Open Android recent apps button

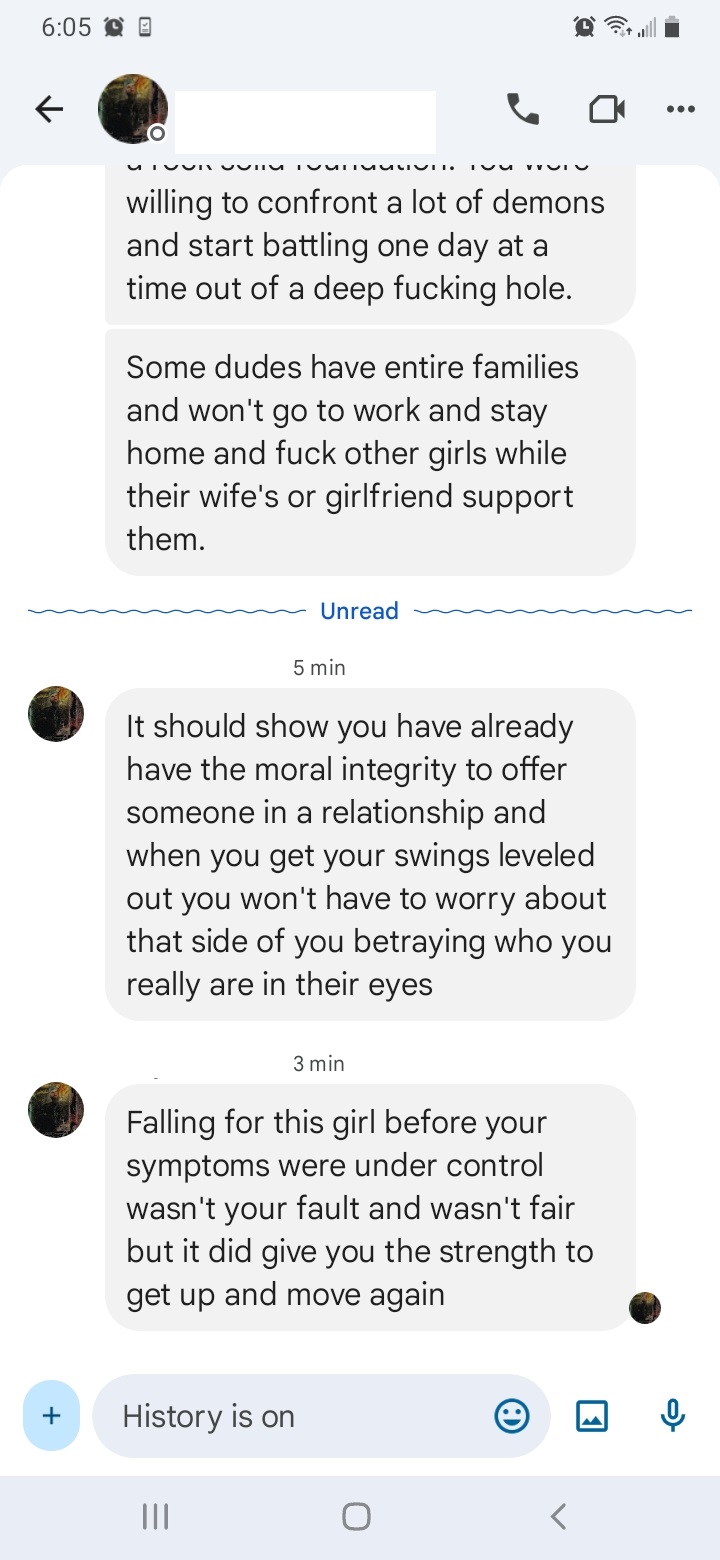[155, 1517]
